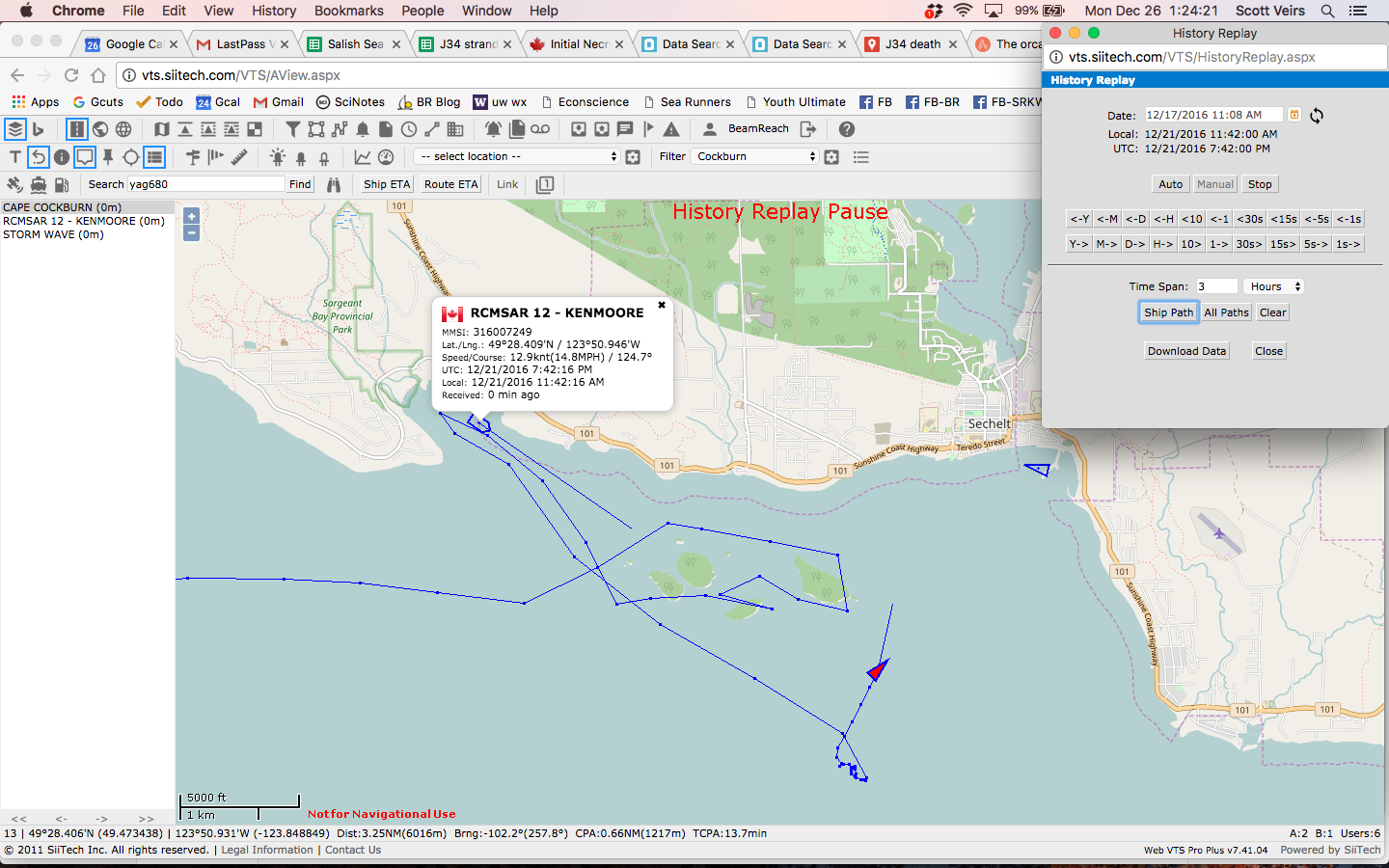The image size is (1389, 868).
Task: Click the Download Data button
Action: click(1186, 351)
